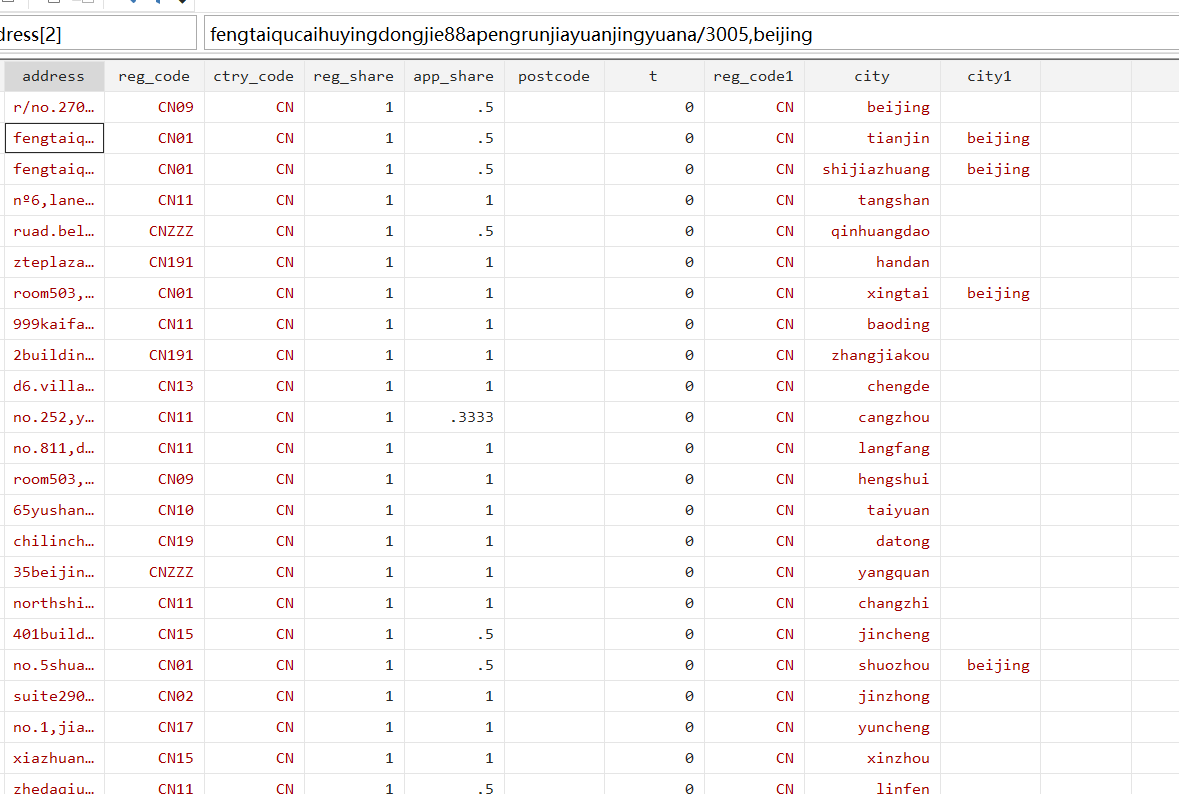This screenshot has height=794, width=1179.
Task: Select the city cell 'tianjin'
Action: coord(872,138)
